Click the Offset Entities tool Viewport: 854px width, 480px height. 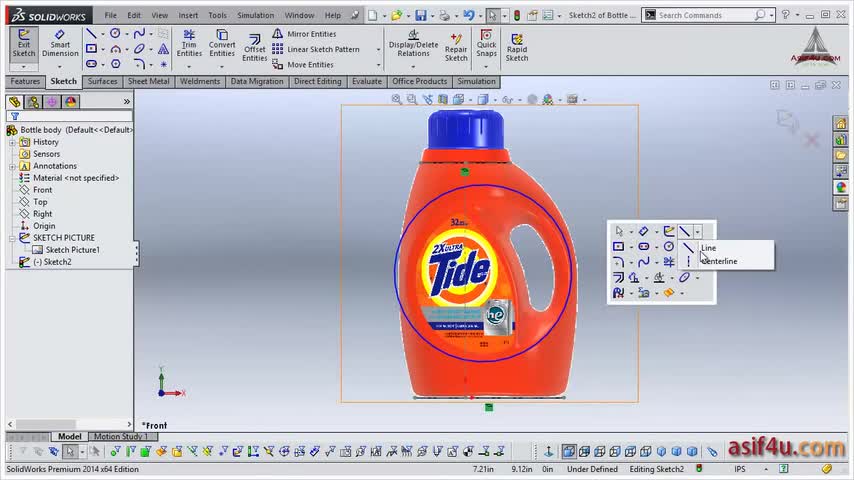(x=254, y=48)
